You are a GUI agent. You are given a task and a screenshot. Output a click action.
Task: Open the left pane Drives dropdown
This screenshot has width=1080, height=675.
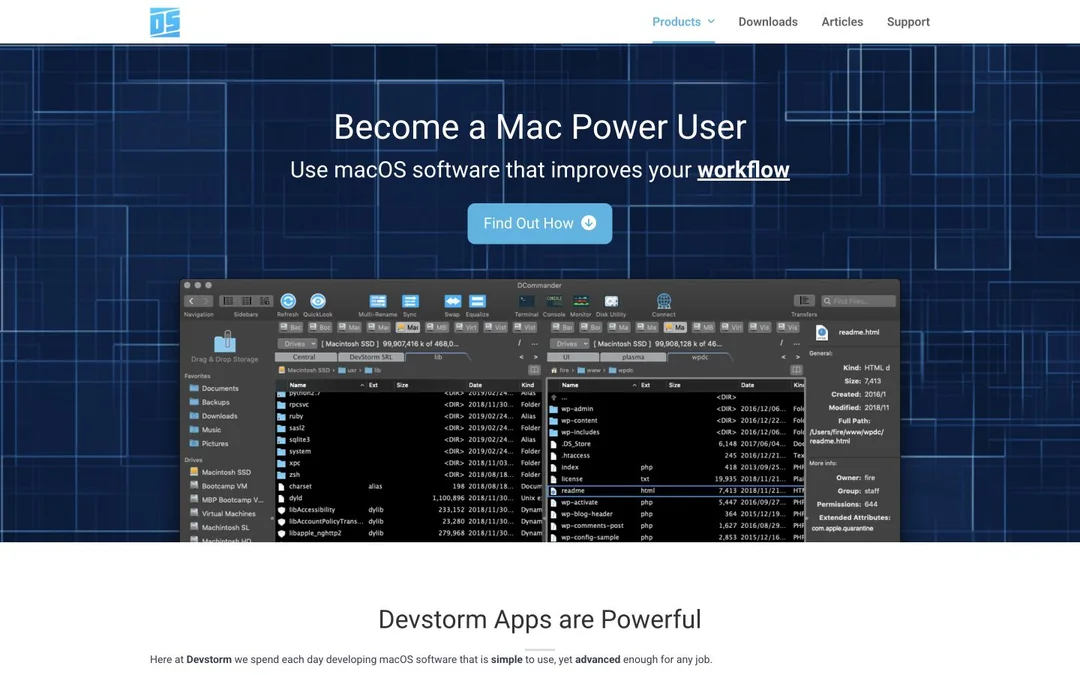pyautogui.click(x=298, y=344)
